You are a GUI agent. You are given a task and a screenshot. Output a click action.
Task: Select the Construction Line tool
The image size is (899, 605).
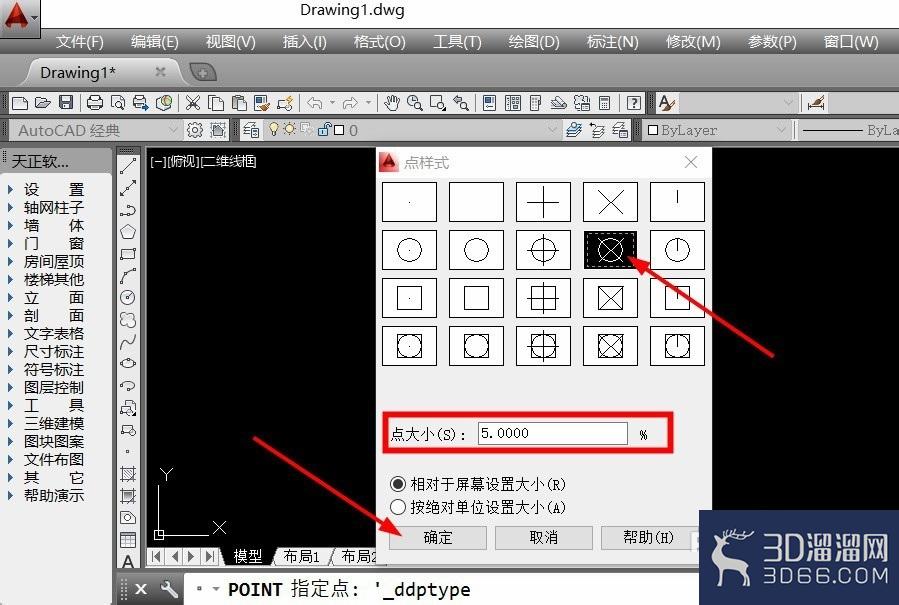click(x=127, y=188)
